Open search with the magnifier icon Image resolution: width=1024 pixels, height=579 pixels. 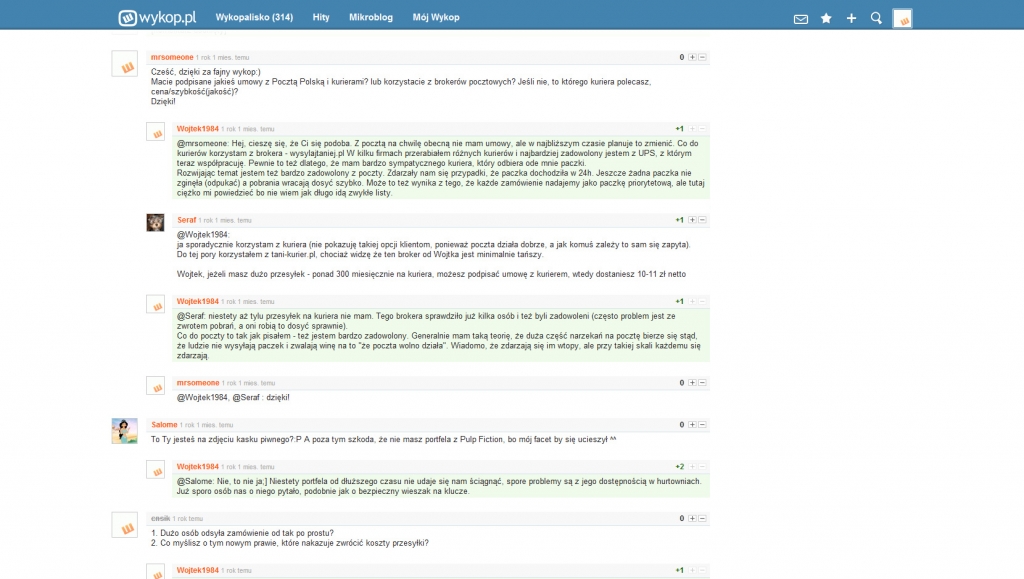pyautogui.click(x=876, y=18)
